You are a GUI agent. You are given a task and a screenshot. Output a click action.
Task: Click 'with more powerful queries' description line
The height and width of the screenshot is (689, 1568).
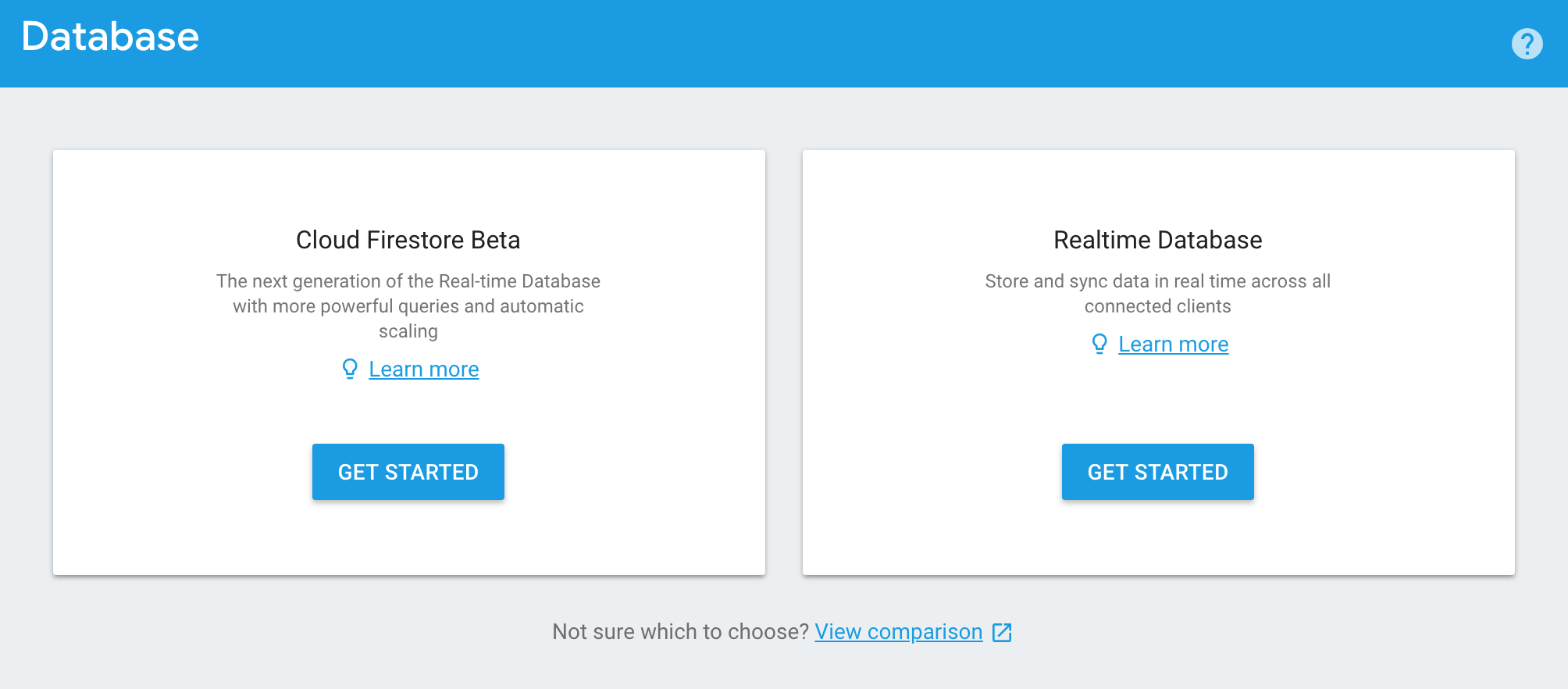pyautogui.click(x=408, y=306)
